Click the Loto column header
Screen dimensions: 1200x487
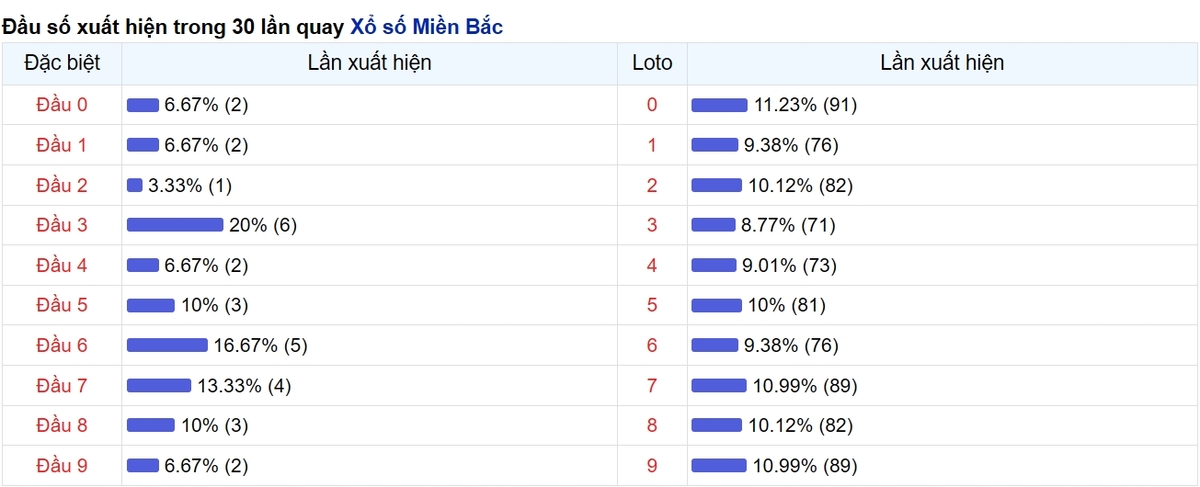click(653, 63)
